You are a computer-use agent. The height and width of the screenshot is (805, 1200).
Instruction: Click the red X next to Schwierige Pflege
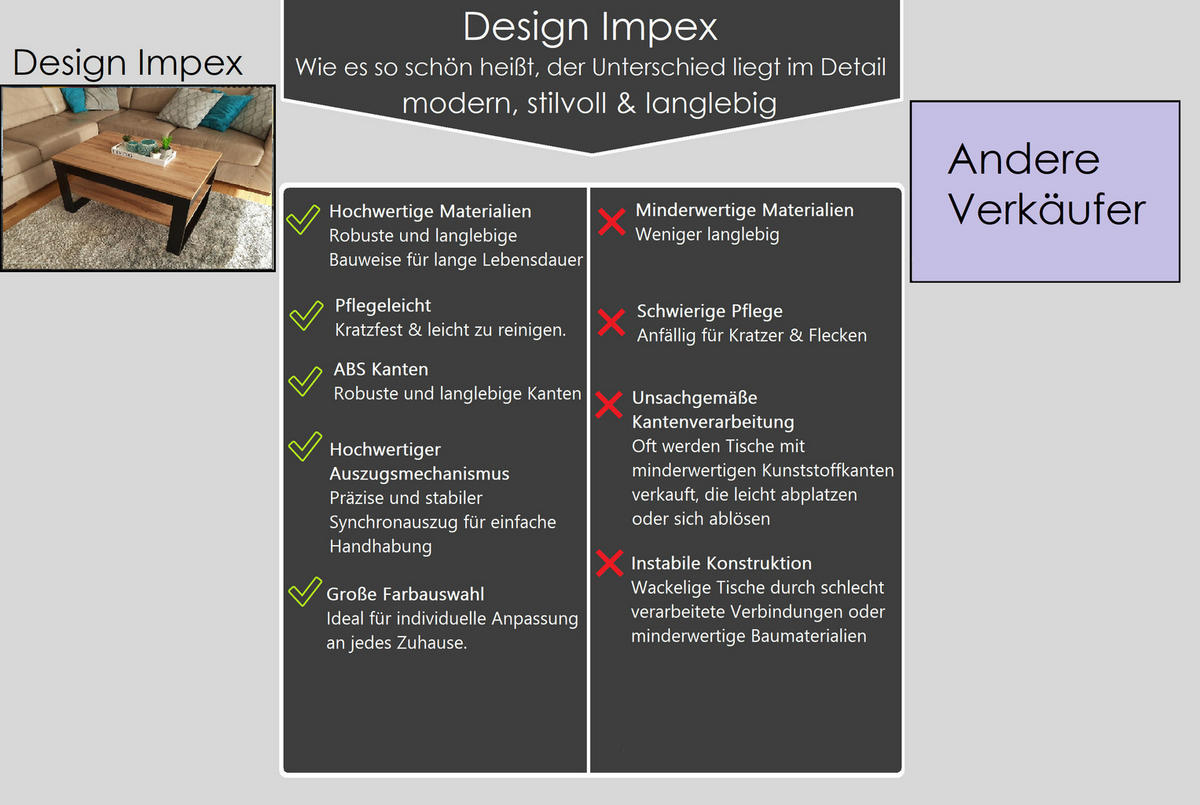point(611,322)
